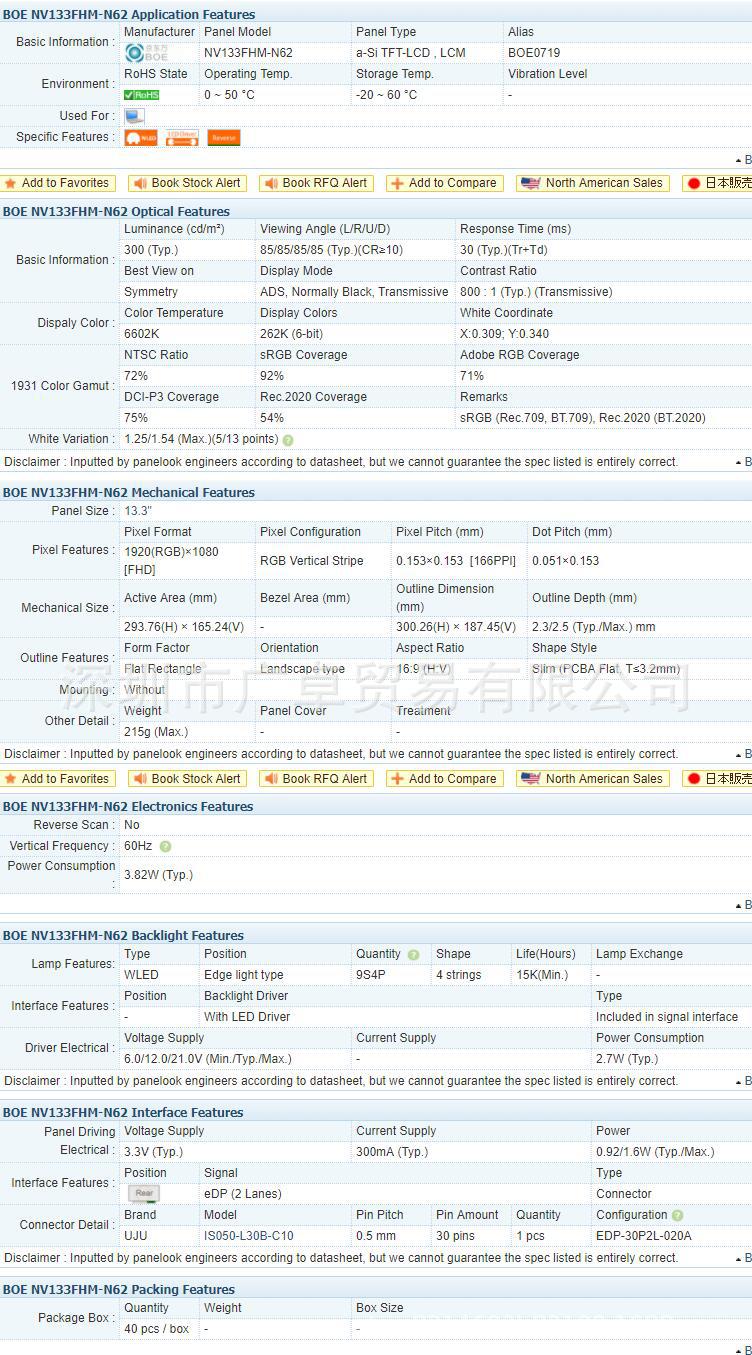Click North American Sales above Optical Features
Viewport: 752px width, 1355px height.
[x=593, y=183]
